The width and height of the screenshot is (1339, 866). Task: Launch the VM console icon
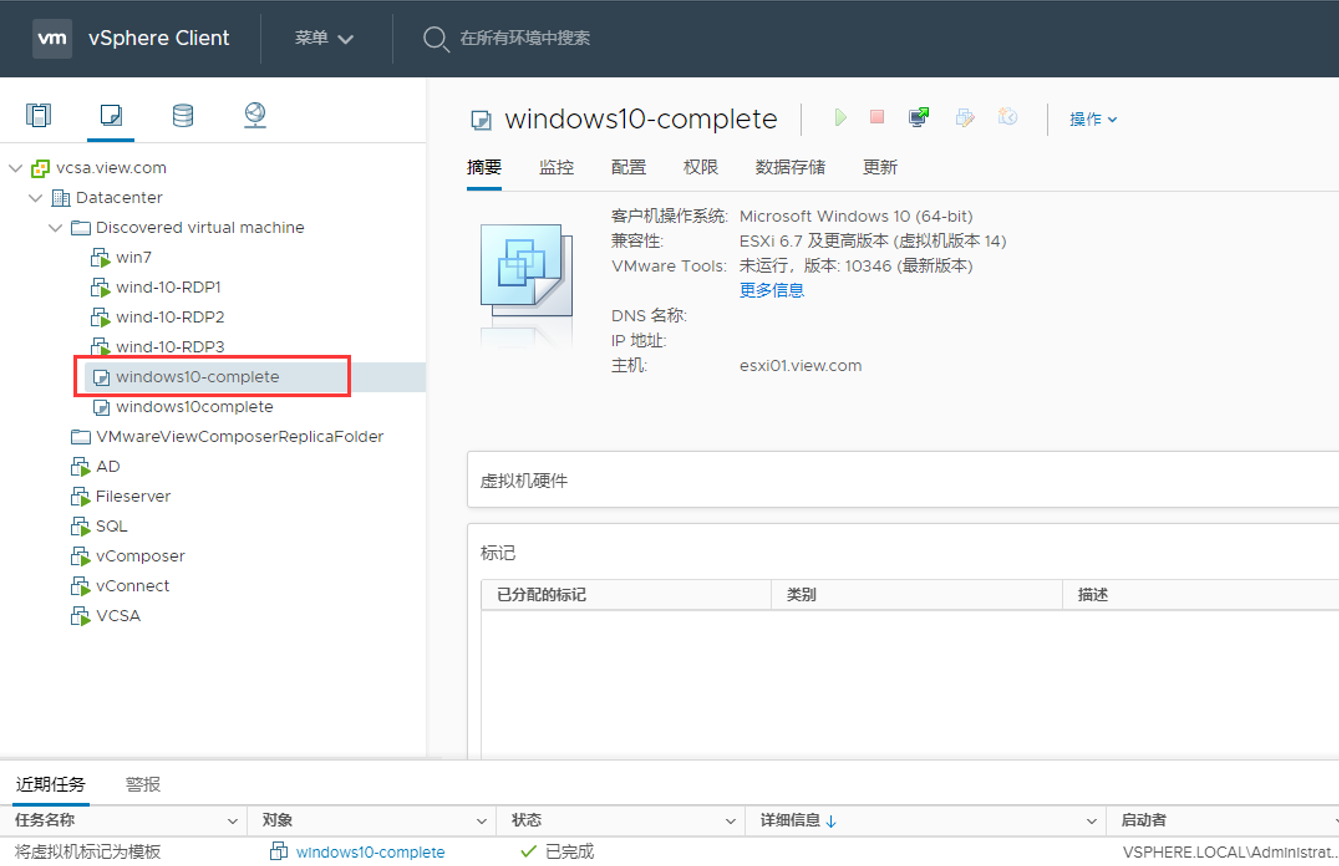[x=918, y=118]
